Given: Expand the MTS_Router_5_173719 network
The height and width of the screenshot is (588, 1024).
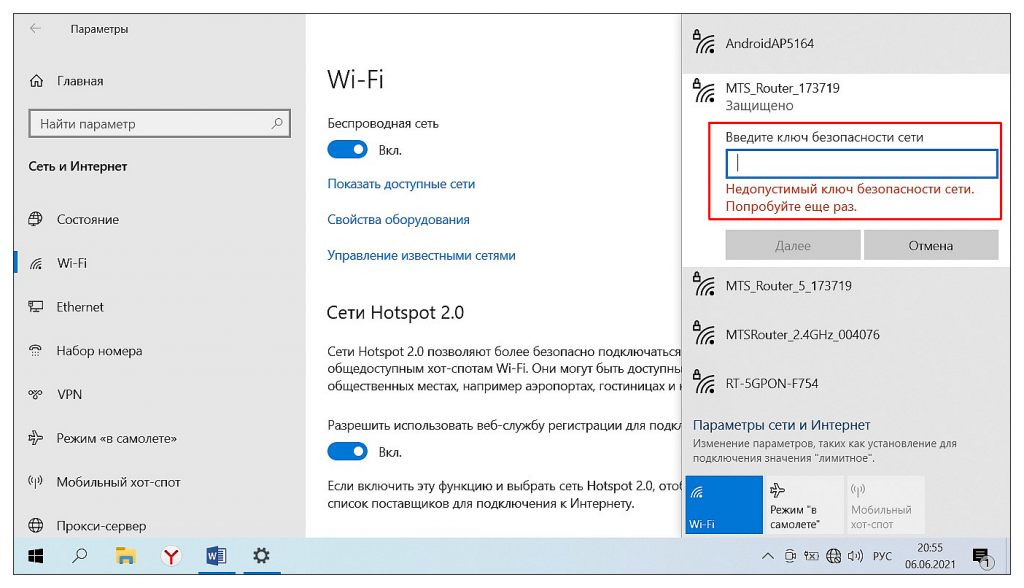Looking at the screenshot, I should pos(788,286).
